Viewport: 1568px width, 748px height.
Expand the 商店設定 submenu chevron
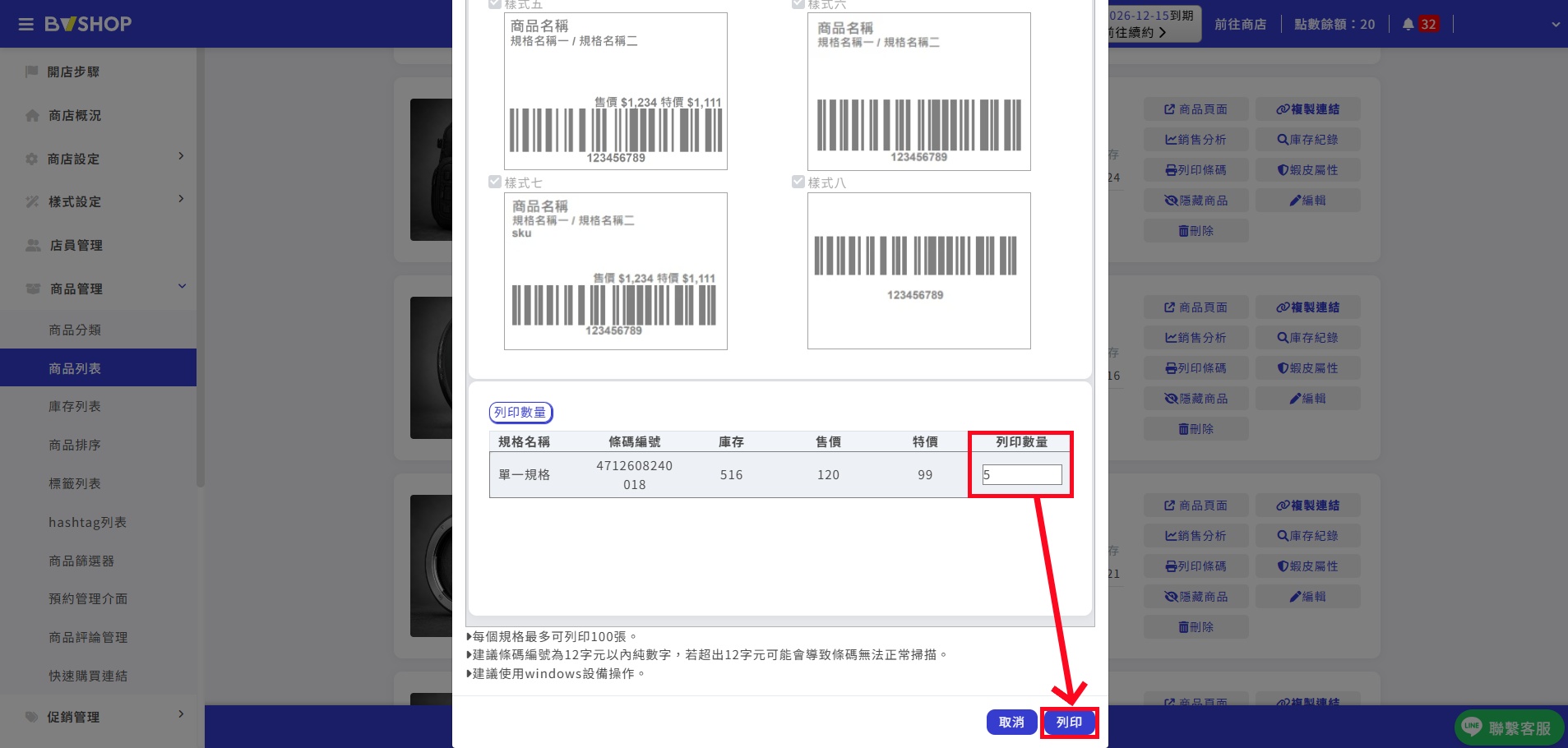coord(181,156)
